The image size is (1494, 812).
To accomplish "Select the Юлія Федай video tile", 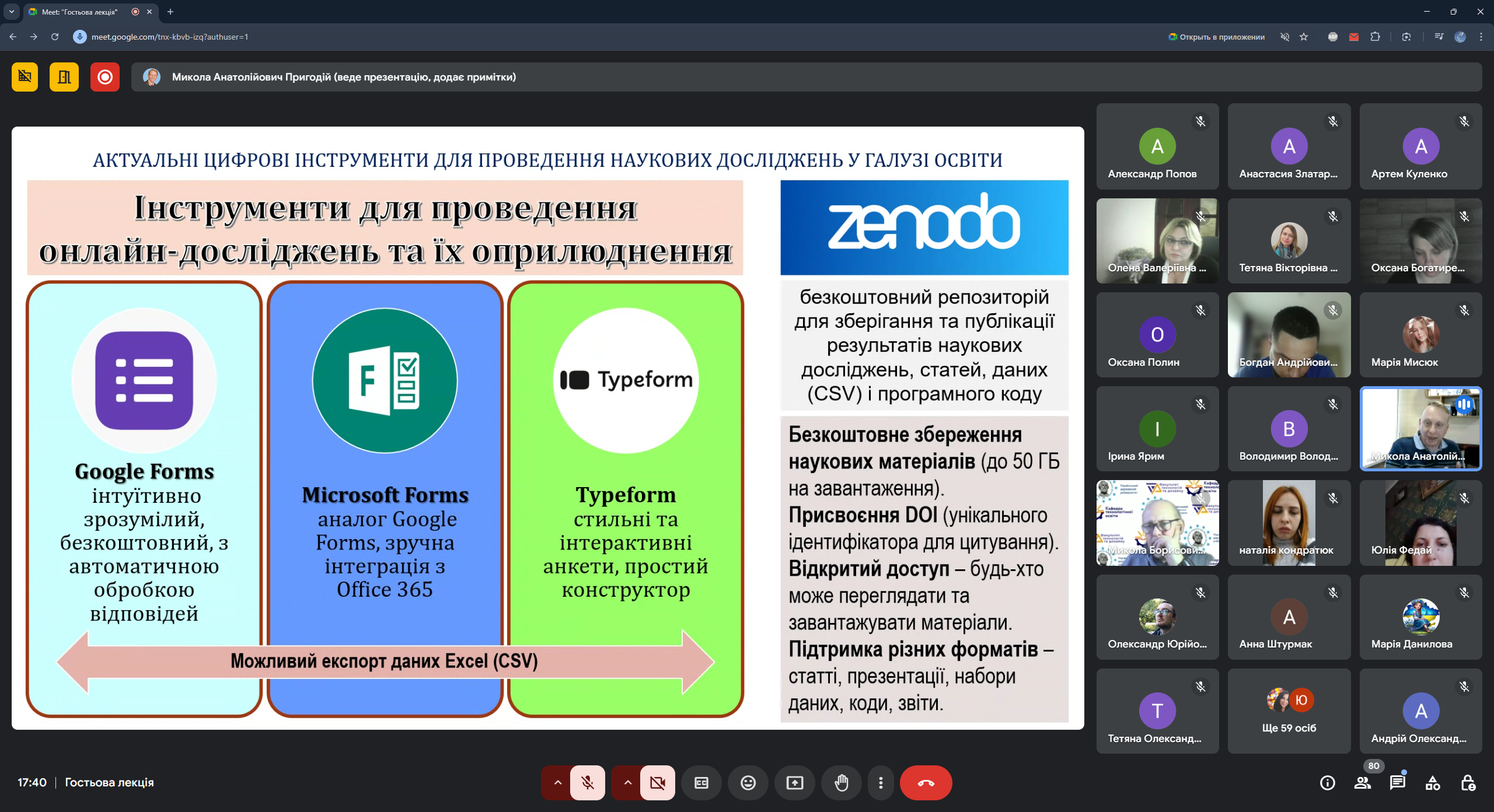I will pos(1421,523).
